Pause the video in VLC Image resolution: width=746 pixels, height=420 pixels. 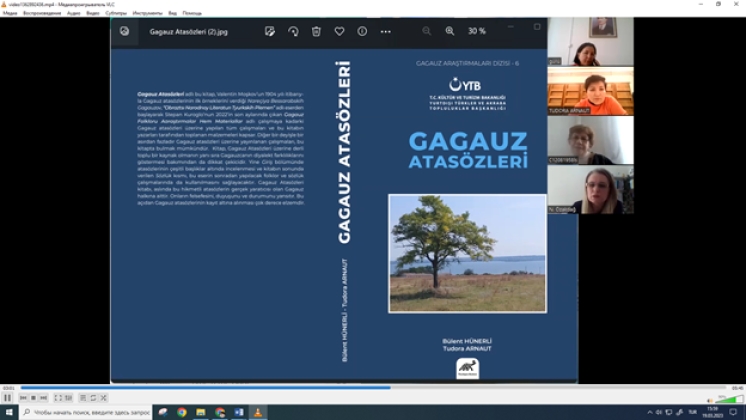[x=7, y=398]
